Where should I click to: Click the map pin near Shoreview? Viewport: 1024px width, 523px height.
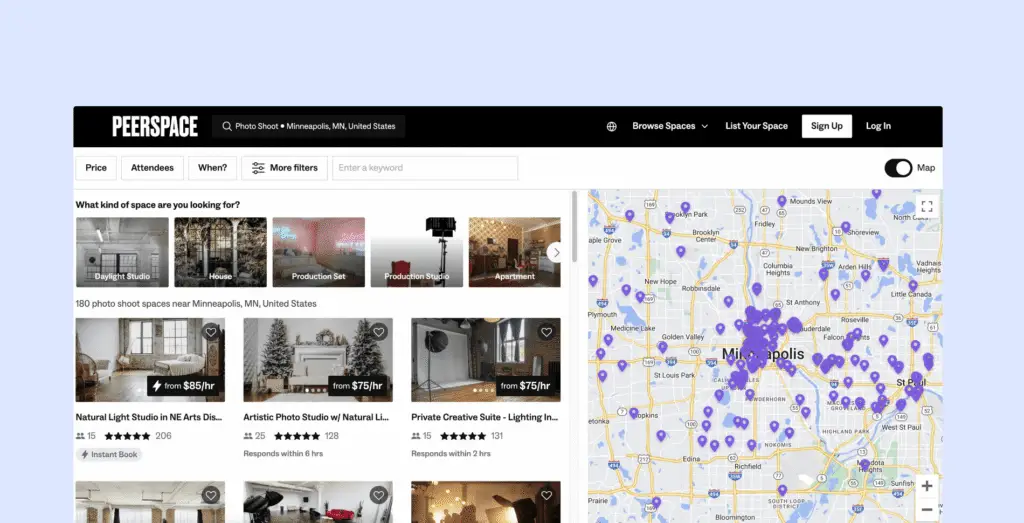tap(846, 227)
